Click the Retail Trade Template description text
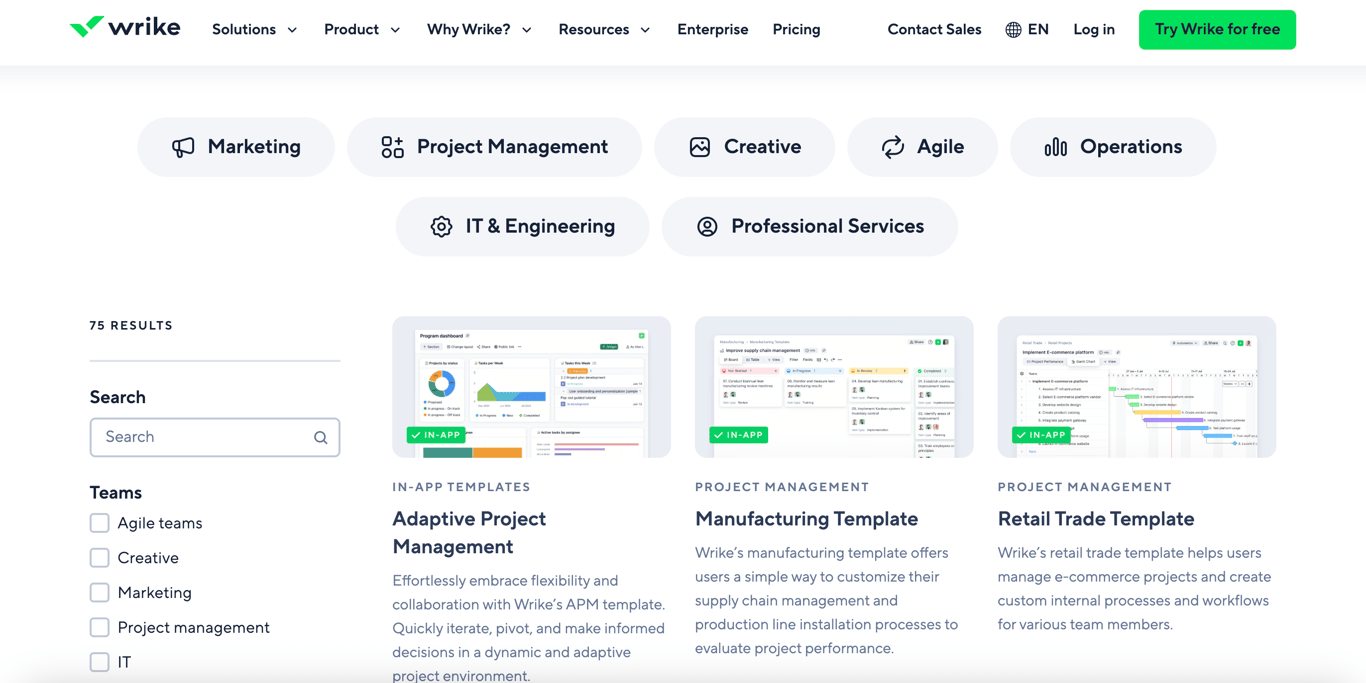Image resolution: width=1366 pixels, height=683 pixels. [x=1135, y=589]
